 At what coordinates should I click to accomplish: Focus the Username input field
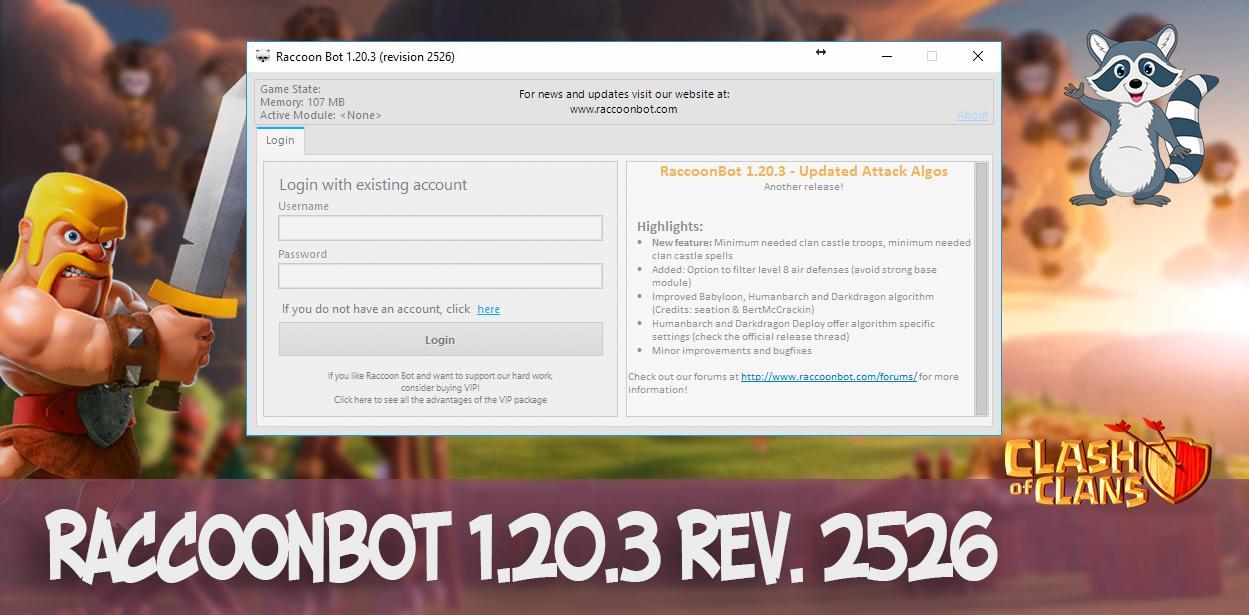click(x=440, y=228)
